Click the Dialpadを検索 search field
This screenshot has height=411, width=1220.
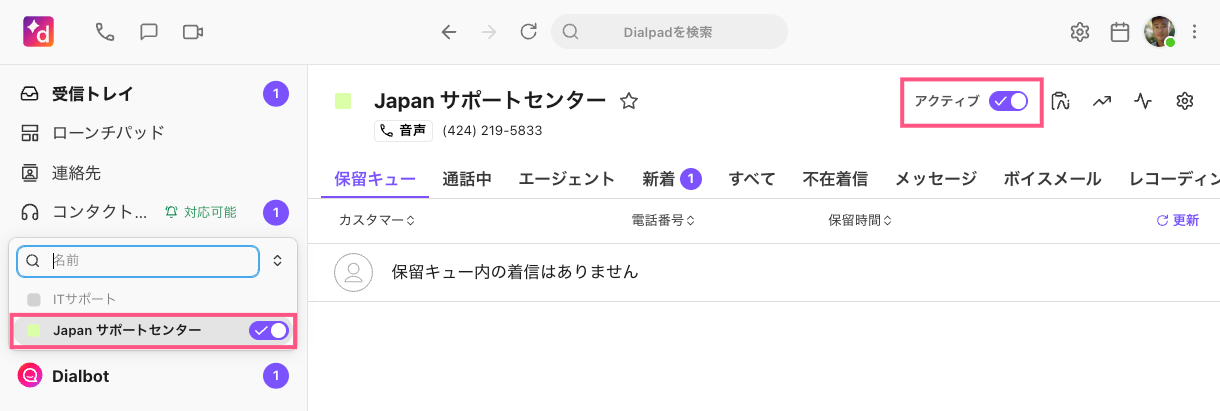(669, 32)
